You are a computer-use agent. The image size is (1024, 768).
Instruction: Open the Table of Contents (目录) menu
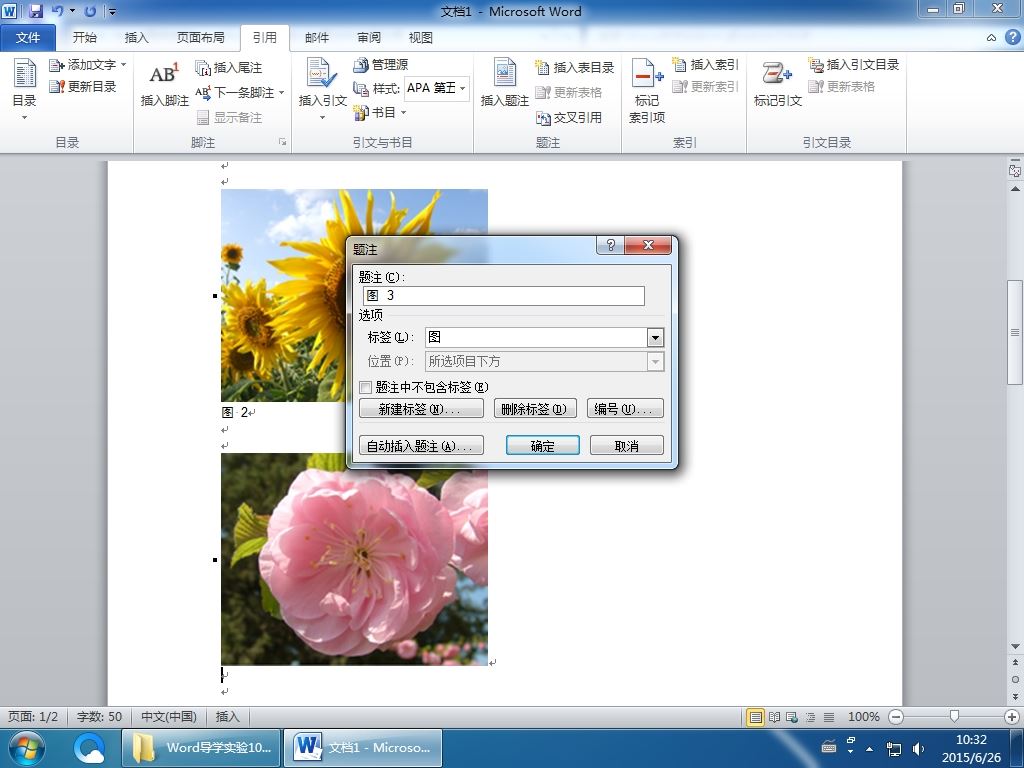24,90
